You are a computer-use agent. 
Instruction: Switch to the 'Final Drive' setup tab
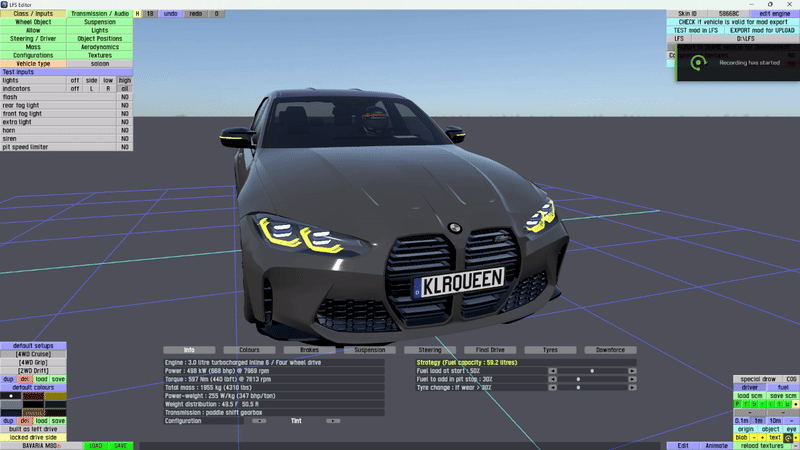click(490, 350)
